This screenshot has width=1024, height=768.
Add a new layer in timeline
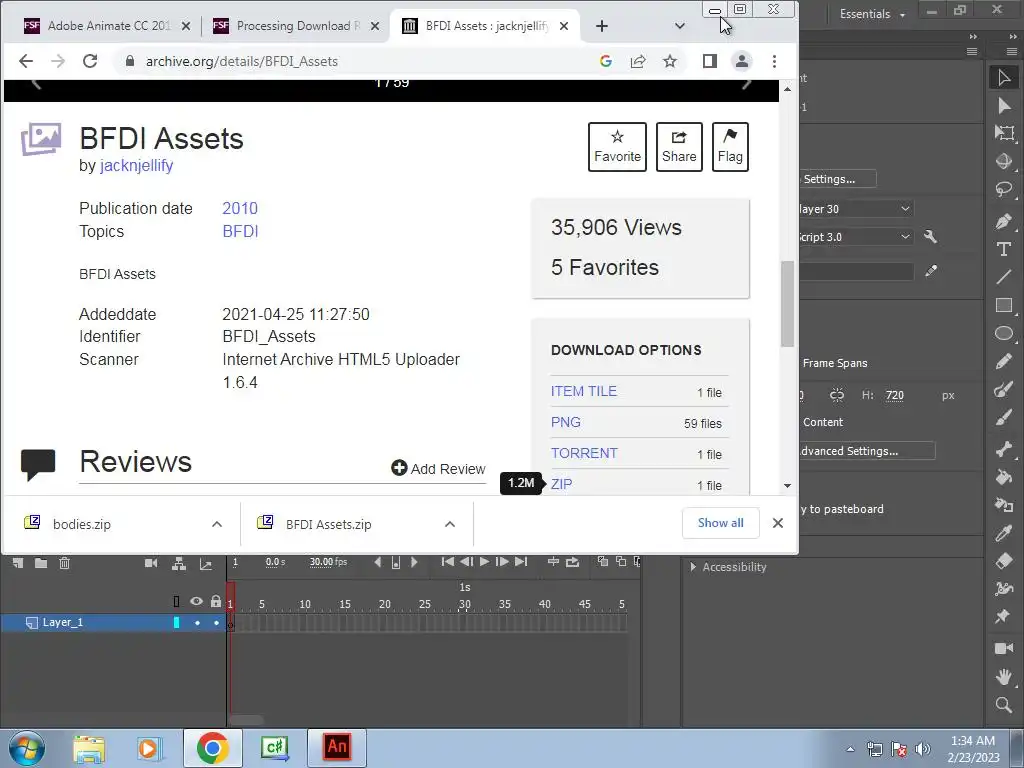[x=18, y=563]
